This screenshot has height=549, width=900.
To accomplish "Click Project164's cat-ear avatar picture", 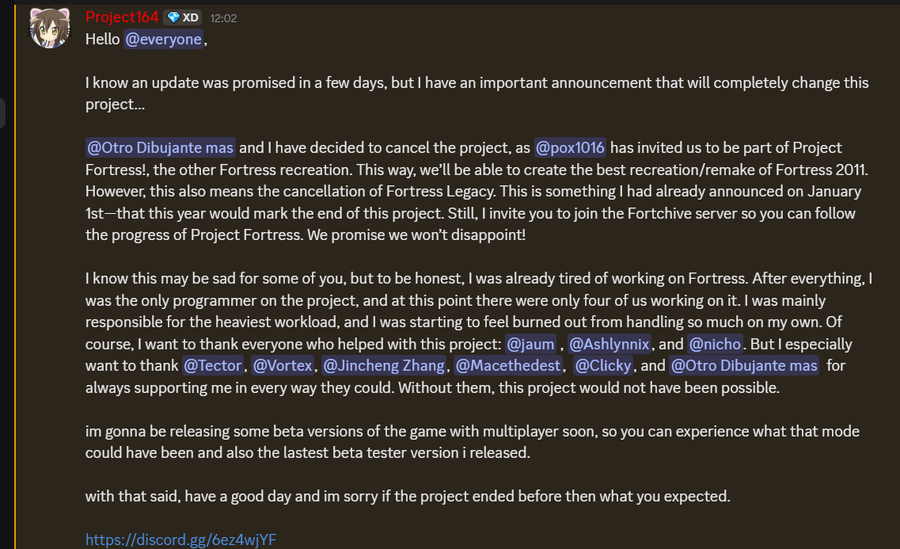I will (48, 28).
